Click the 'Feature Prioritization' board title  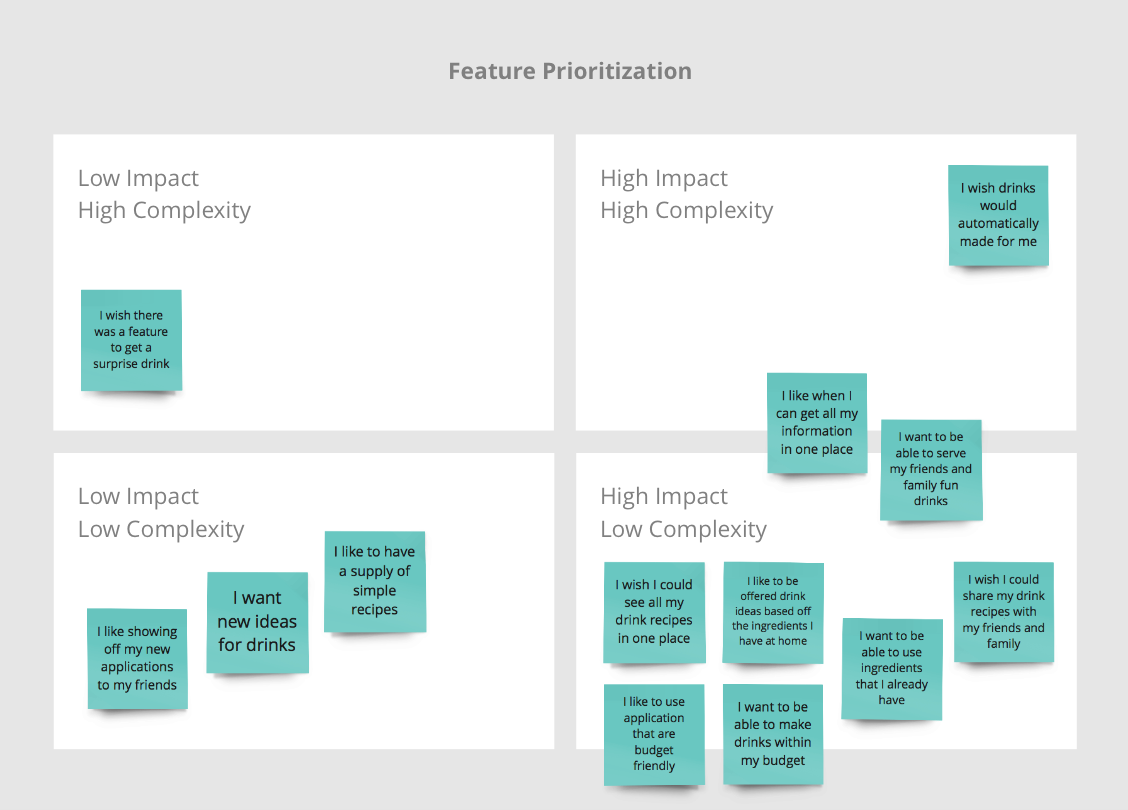pos(569,71)
